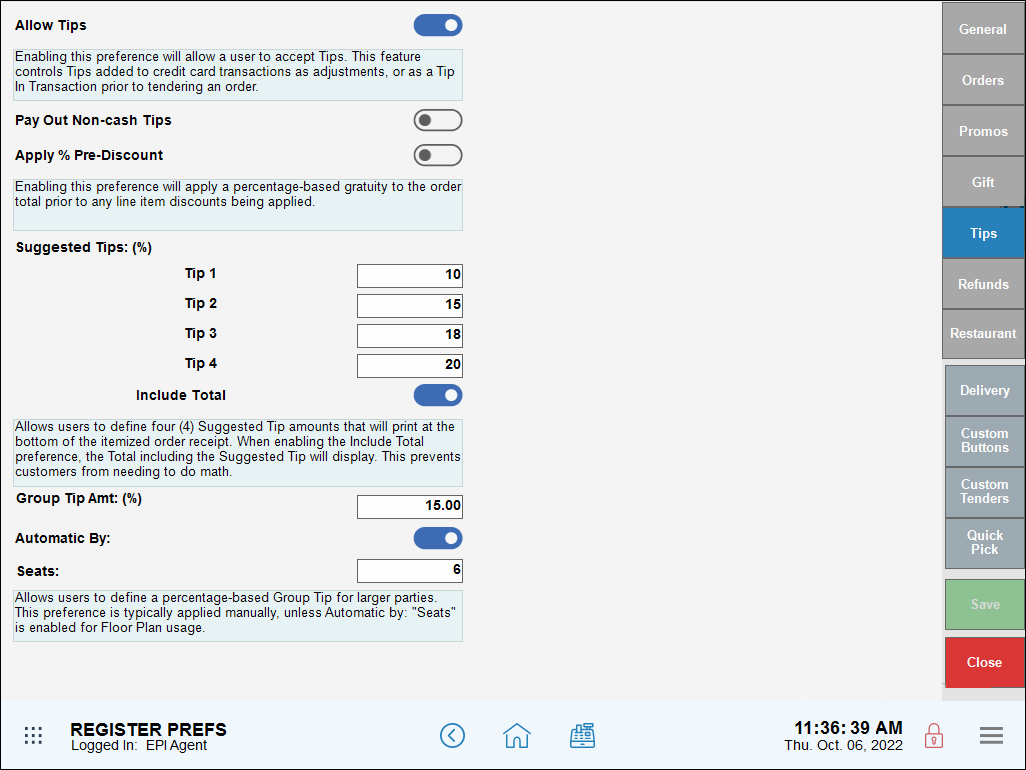Turn off Automatic By switch
Image resolution: width=1026 pixels, height=770 pixels.
pos(438,538)
